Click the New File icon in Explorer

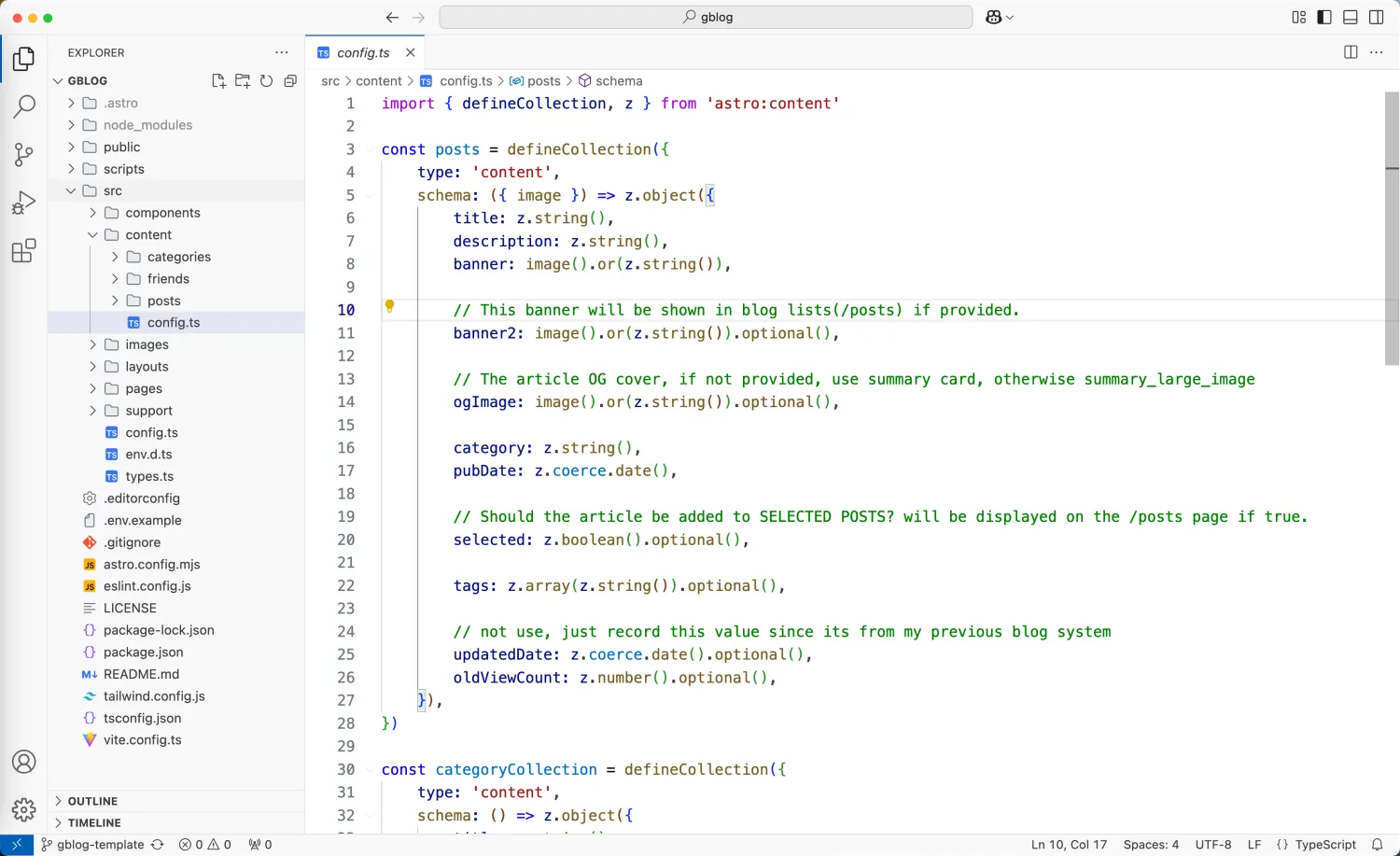[x=218, y=81]
